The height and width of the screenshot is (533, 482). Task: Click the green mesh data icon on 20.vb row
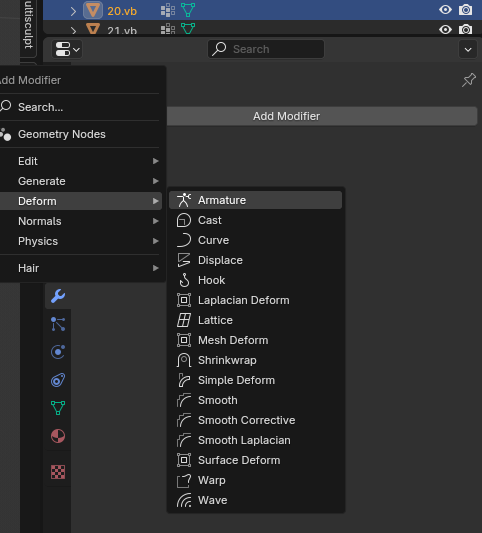[x=188, y=10]
